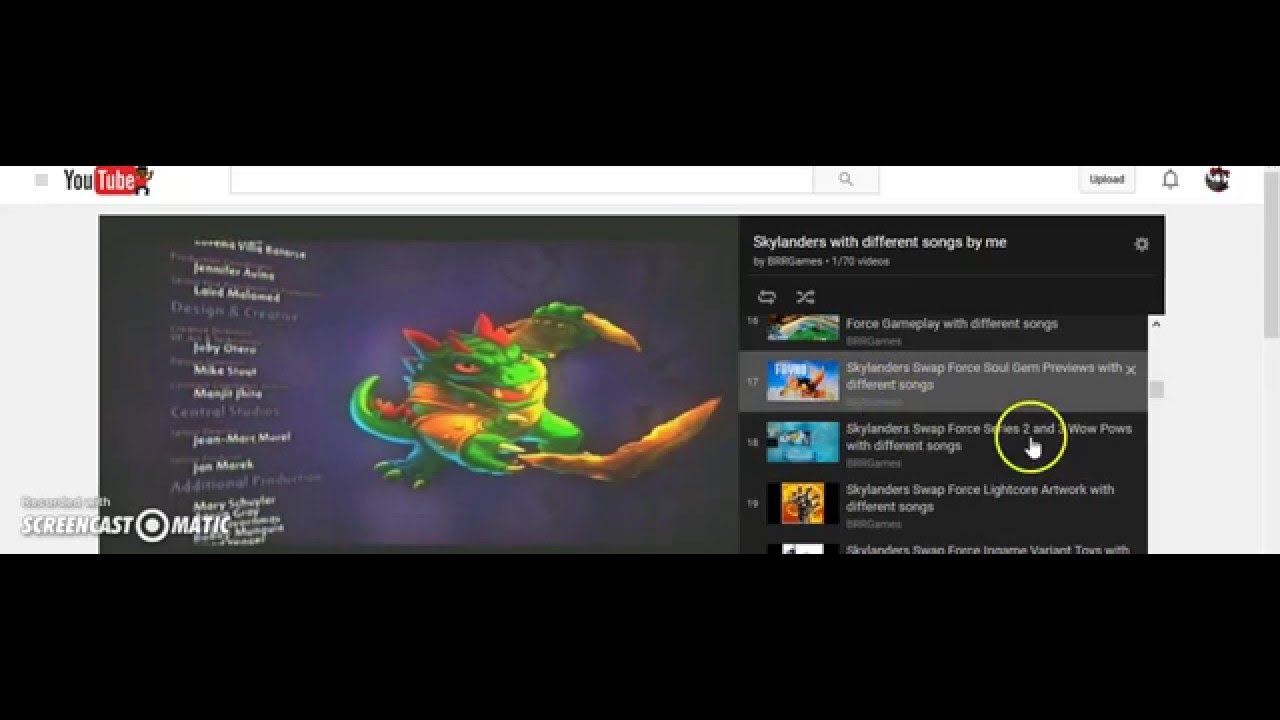Toggle playlist repeat (loop) icon
Image resolution: width=1280 pixels, height=720 pixels.
click(x=767, y=297)
